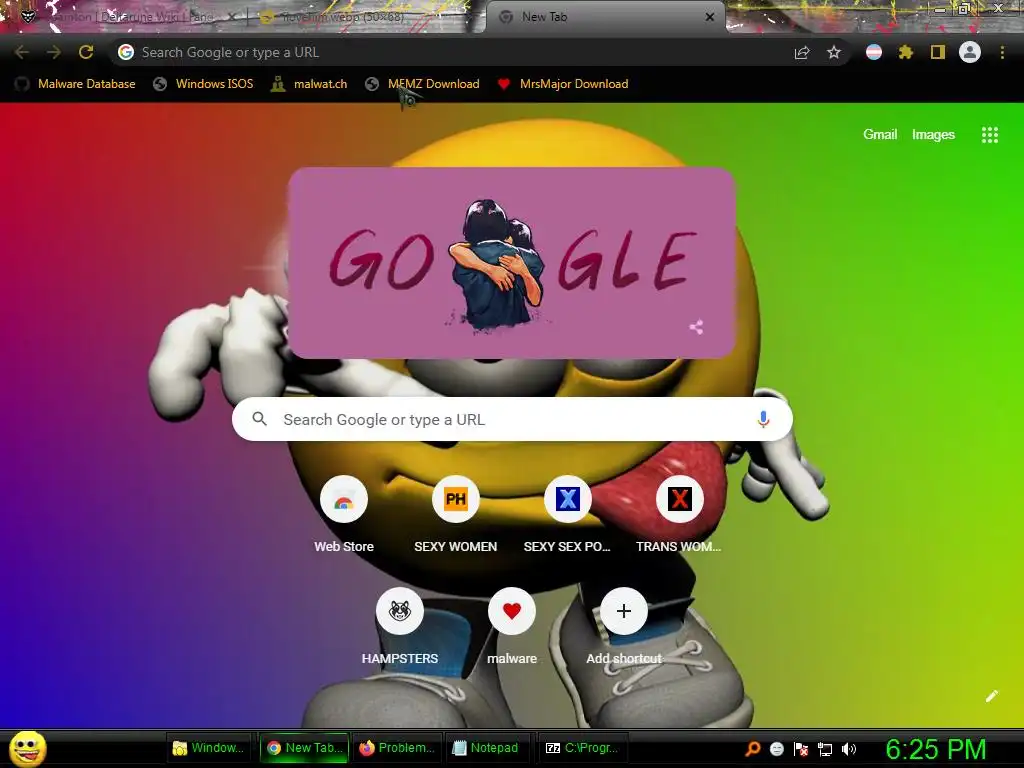Switch to the Window... taskbar item
The height and width of the screenshot is (768, 1024).
208,748
